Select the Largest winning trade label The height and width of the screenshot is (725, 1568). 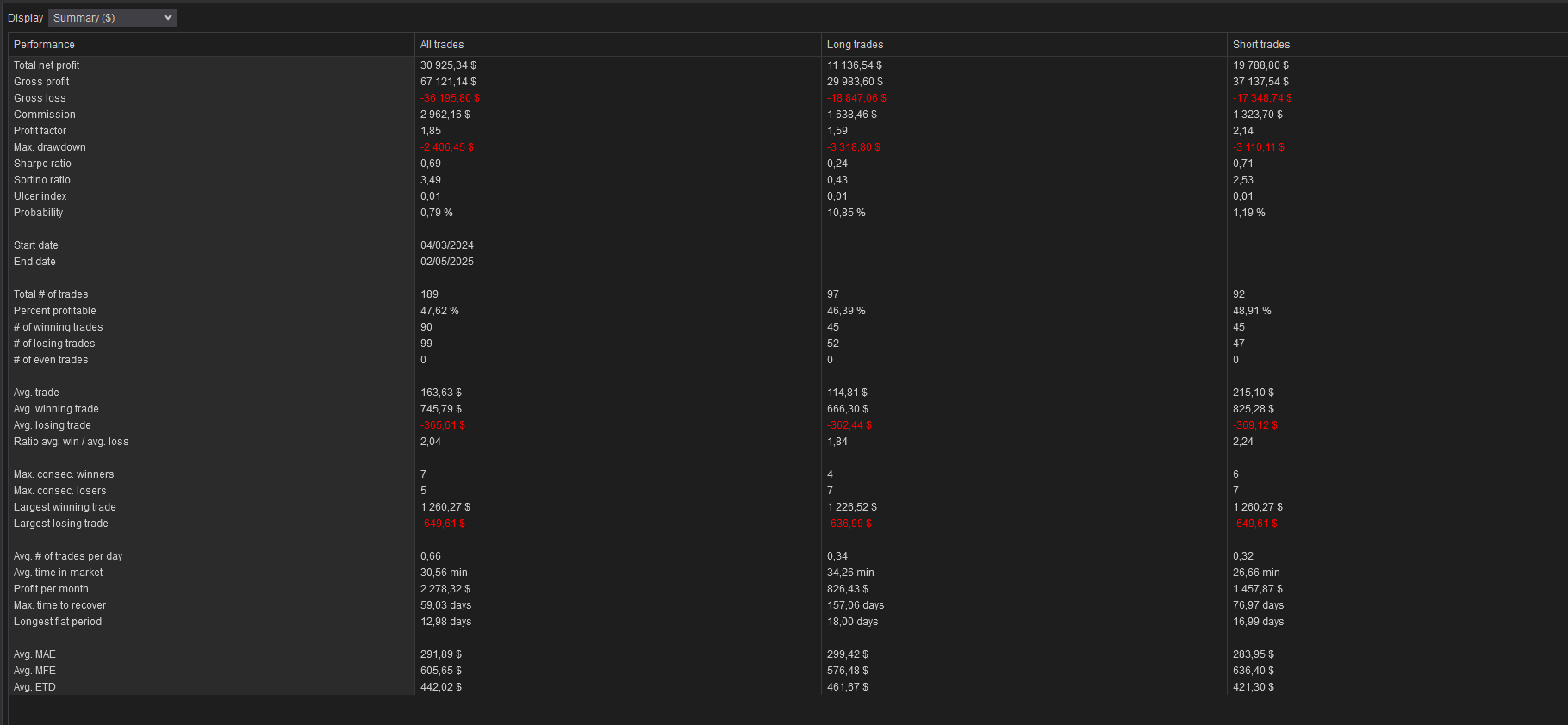[65, 507]
